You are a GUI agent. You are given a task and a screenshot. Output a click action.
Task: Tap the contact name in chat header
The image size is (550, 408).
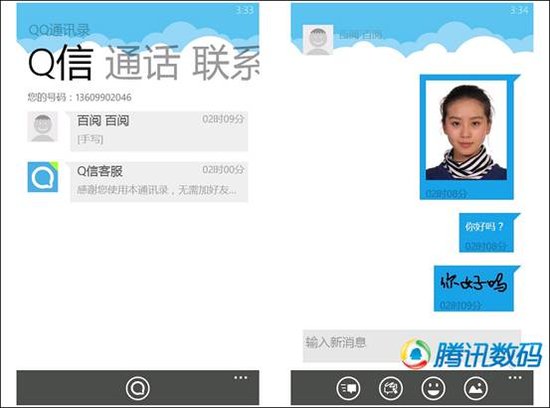[x=360, y=35]
